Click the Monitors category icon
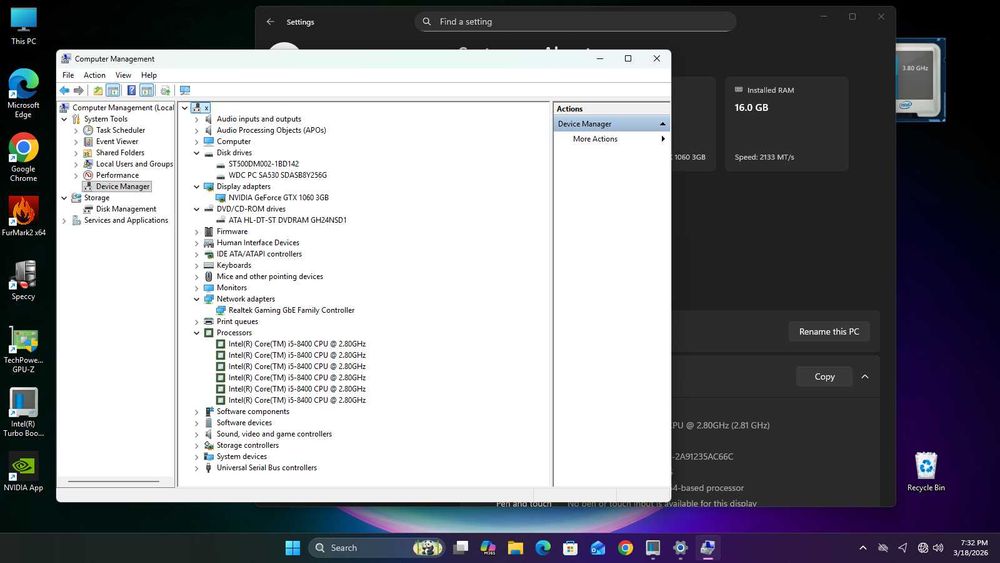 (x=209, y=288)
